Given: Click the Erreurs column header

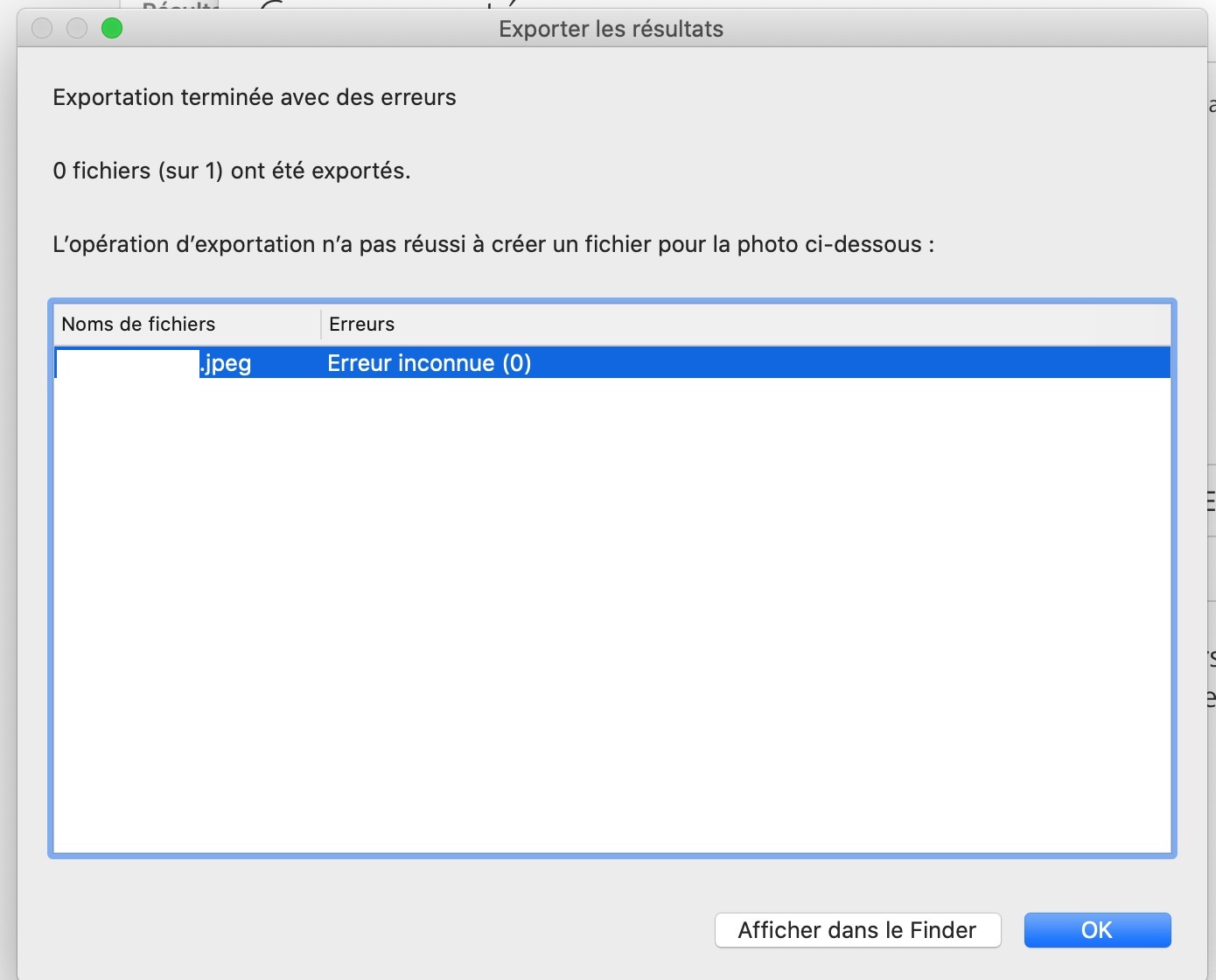Looking at the screenshot, I should (361, 325).
